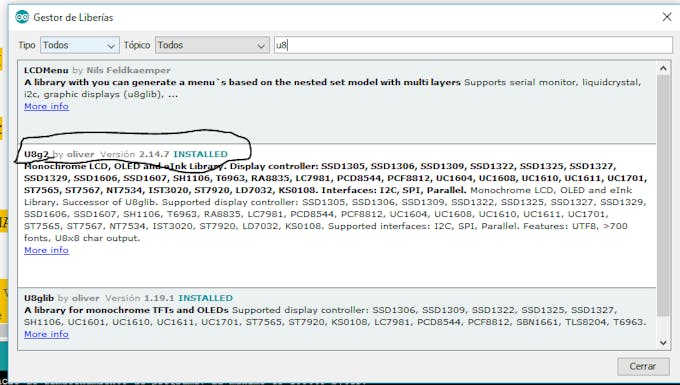Click the U8glib 'Versión 1.19.1' text
The image size is (680, 385).
click(x=139, y=298)
